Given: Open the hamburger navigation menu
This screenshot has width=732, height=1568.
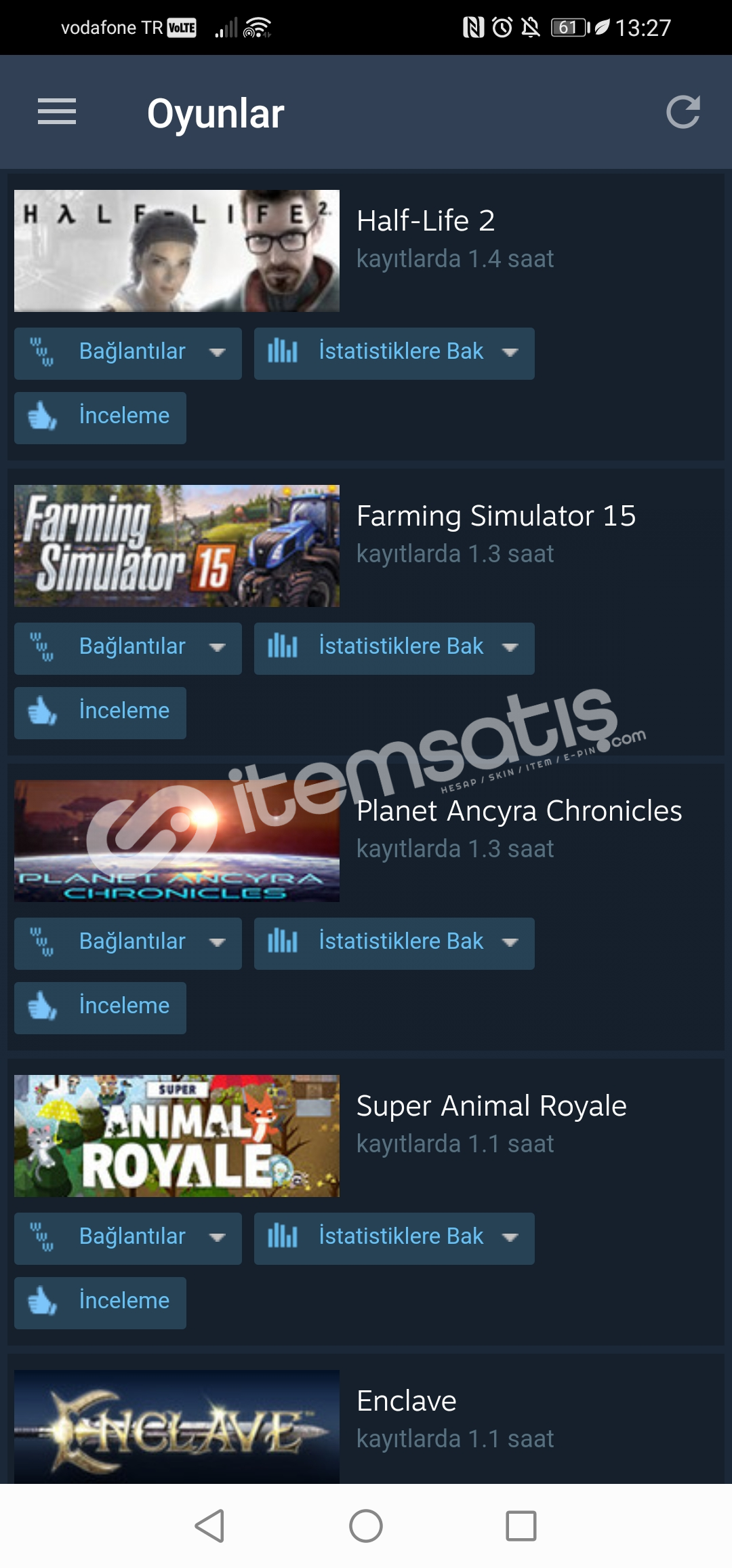Looking at the screenshot, I should coord(57,112).
